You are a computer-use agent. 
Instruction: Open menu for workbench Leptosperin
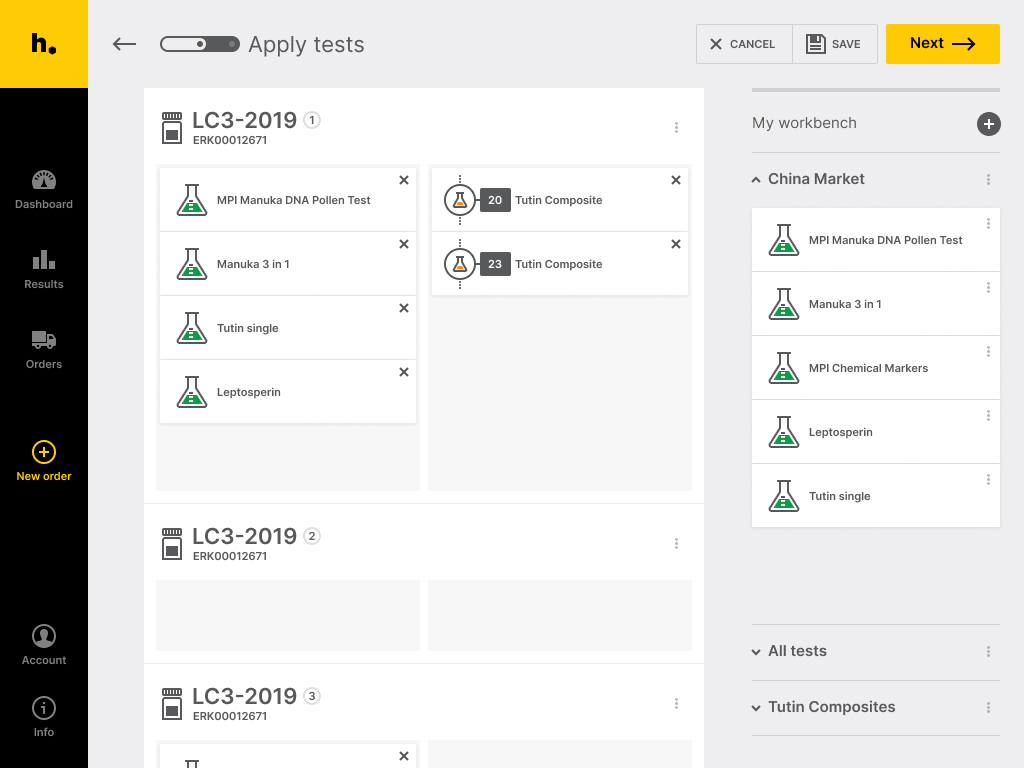pyautogui.click(x=988, y=416)
